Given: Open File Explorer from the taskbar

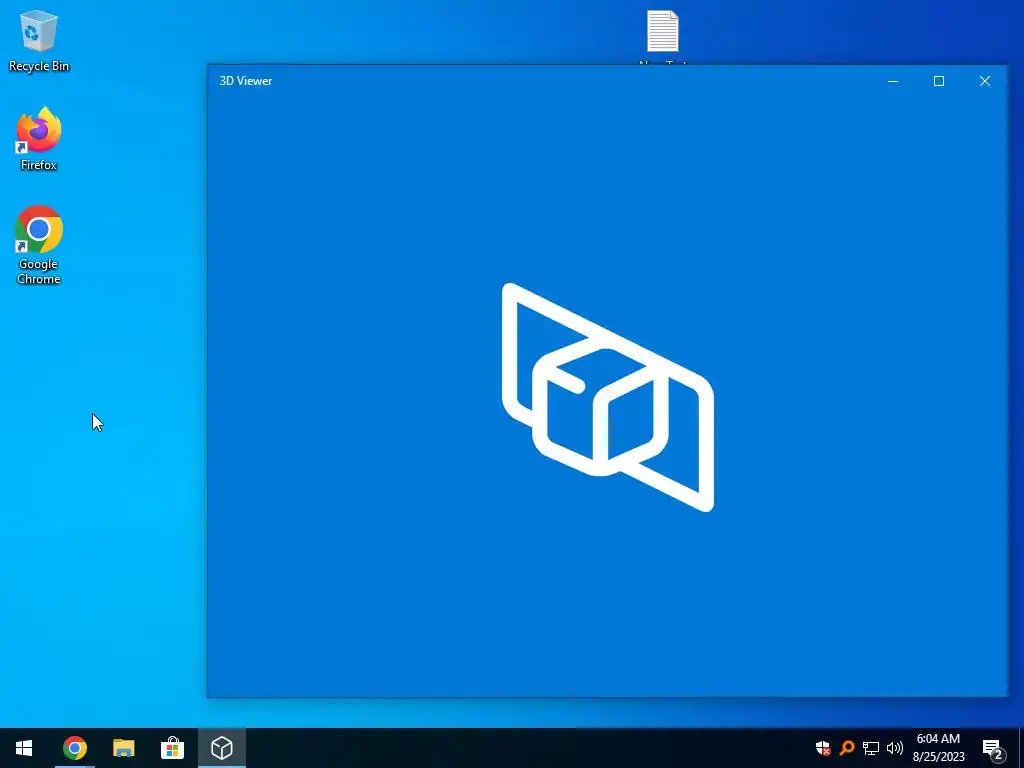Looking at the screenshot, I should [123, 748].
